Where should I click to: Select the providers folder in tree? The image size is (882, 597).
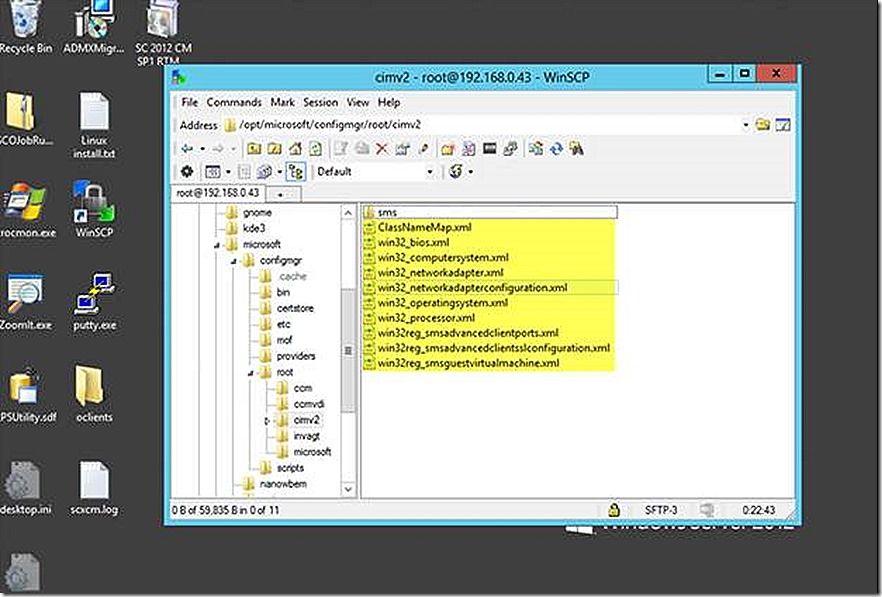296,356
